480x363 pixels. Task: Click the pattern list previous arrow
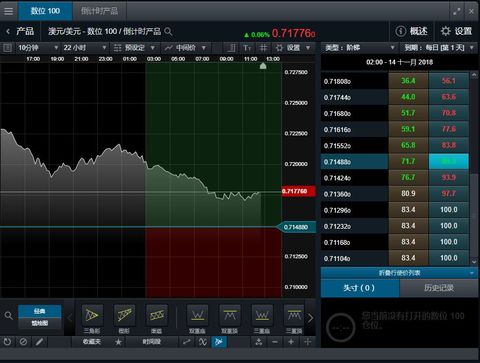(x=69, y=318)
